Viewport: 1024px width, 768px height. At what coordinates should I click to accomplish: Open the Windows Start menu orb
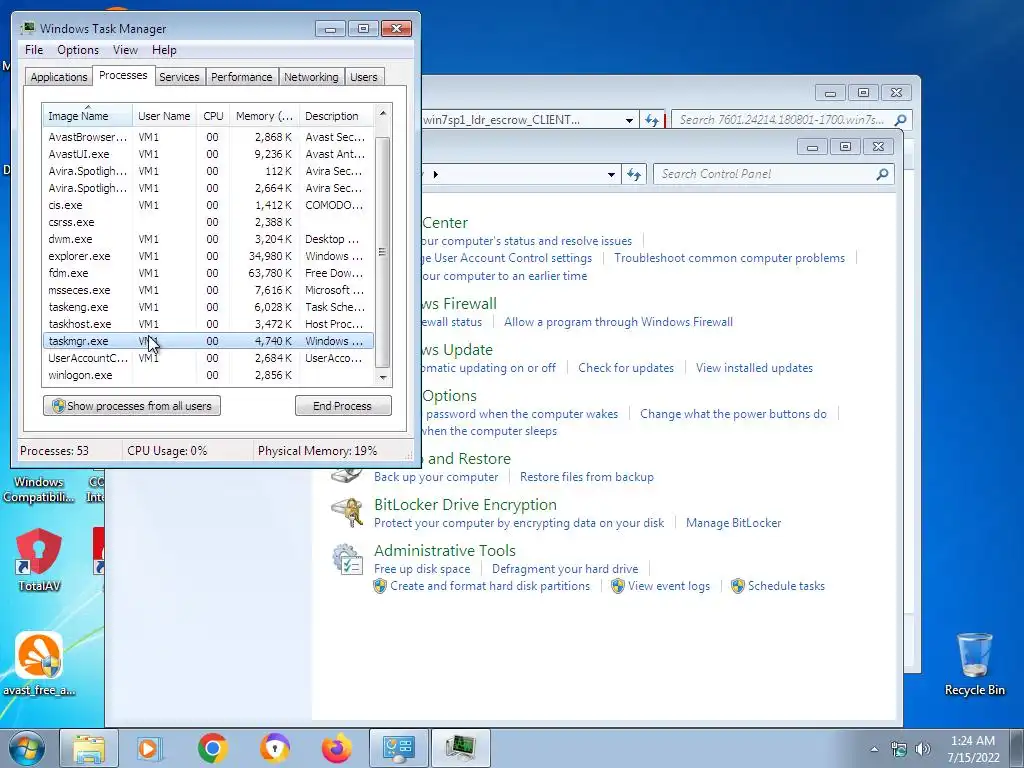26,748
